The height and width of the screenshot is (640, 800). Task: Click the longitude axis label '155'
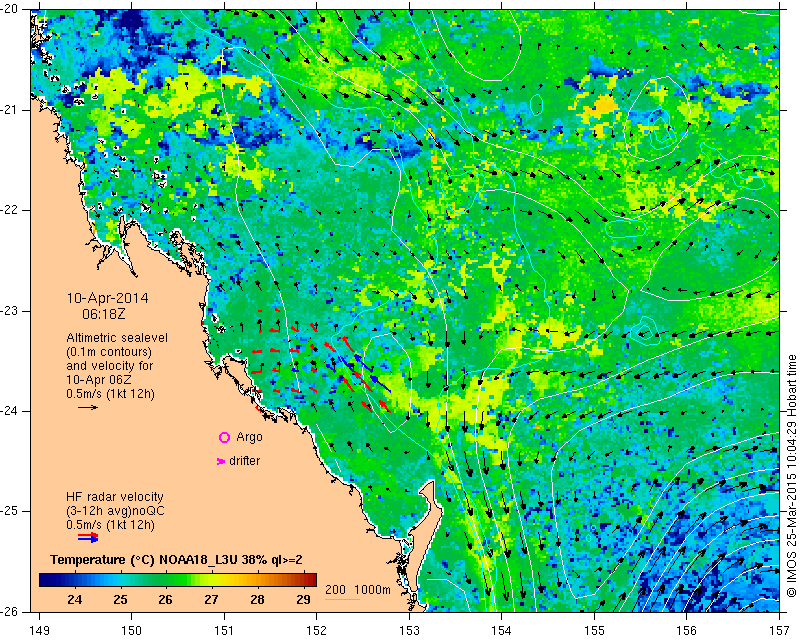[x=594, y=631]
